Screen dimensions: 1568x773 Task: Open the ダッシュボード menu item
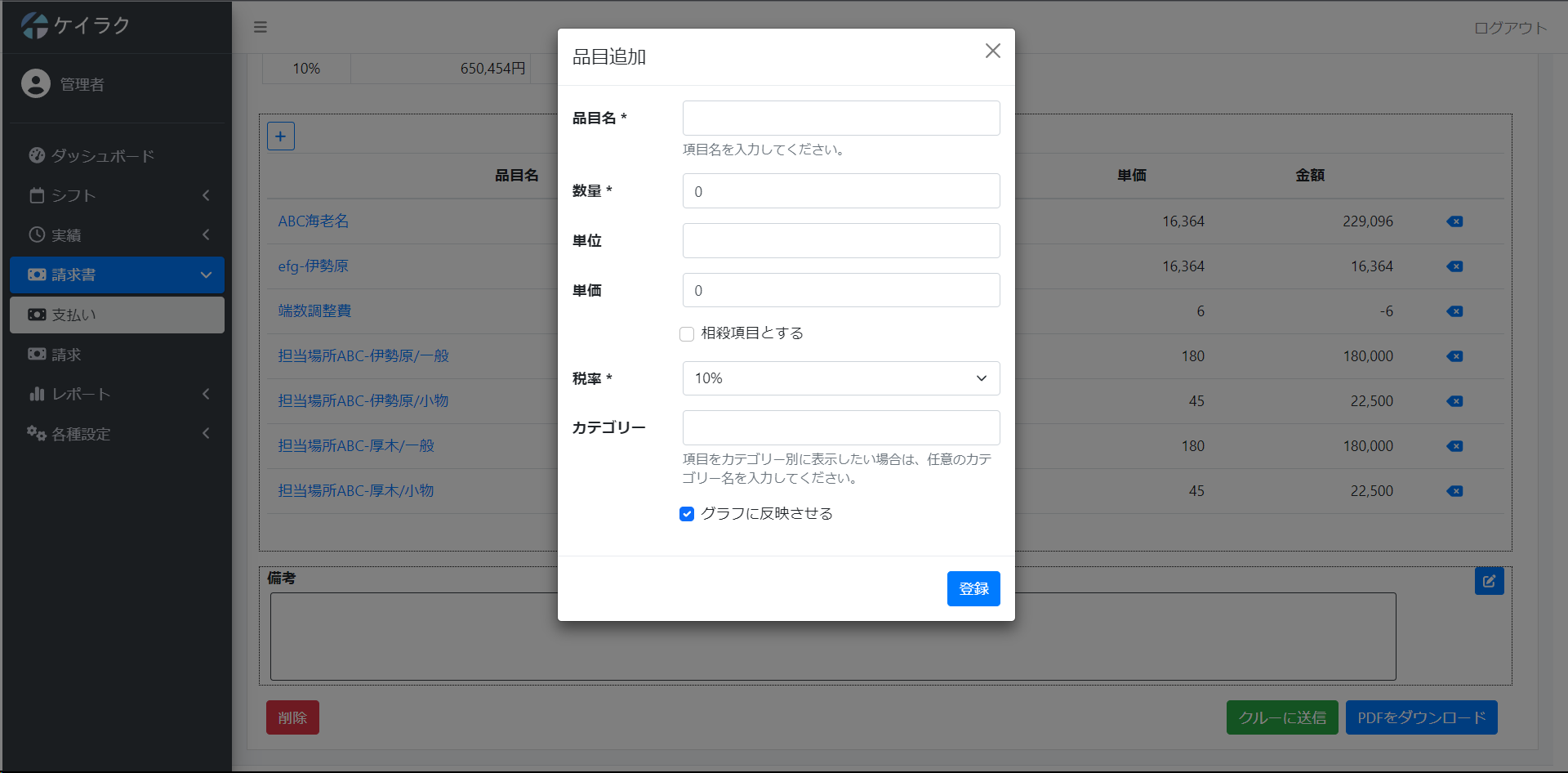coord(117,155)
